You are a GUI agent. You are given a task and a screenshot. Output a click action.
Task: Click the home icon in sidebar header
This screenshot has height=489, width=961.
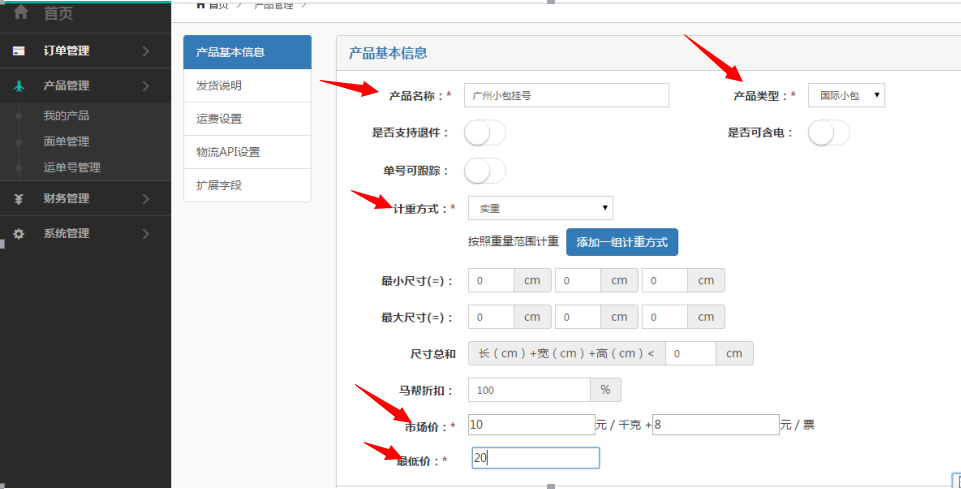pos(20,13)
